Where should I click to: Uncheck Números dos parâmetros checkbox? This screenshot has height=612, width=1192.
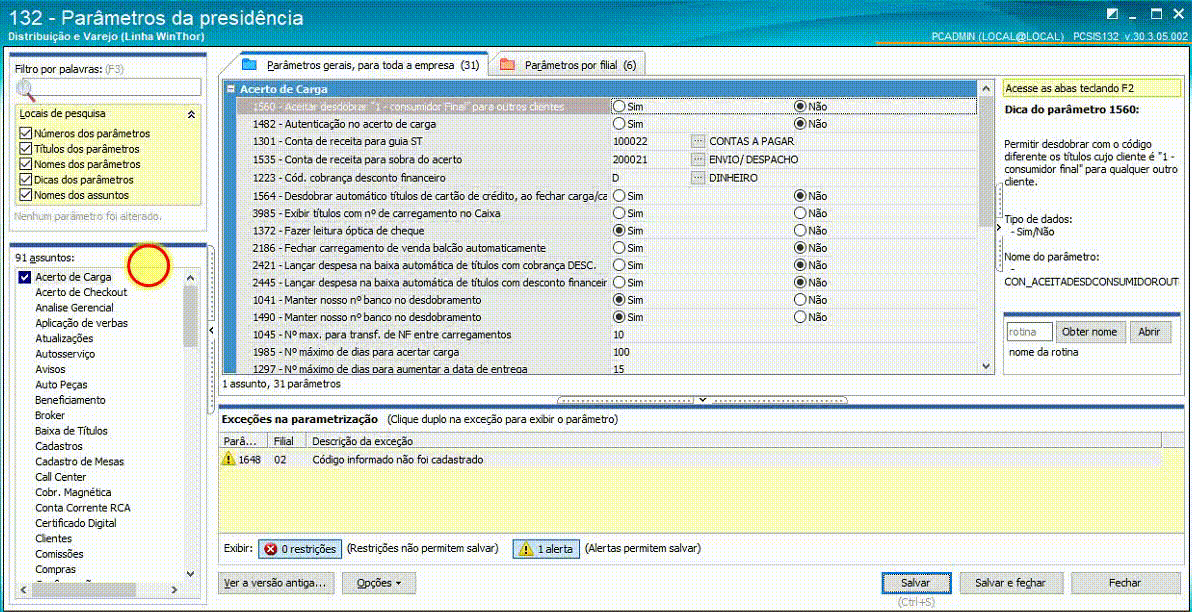tap(24, 133)
